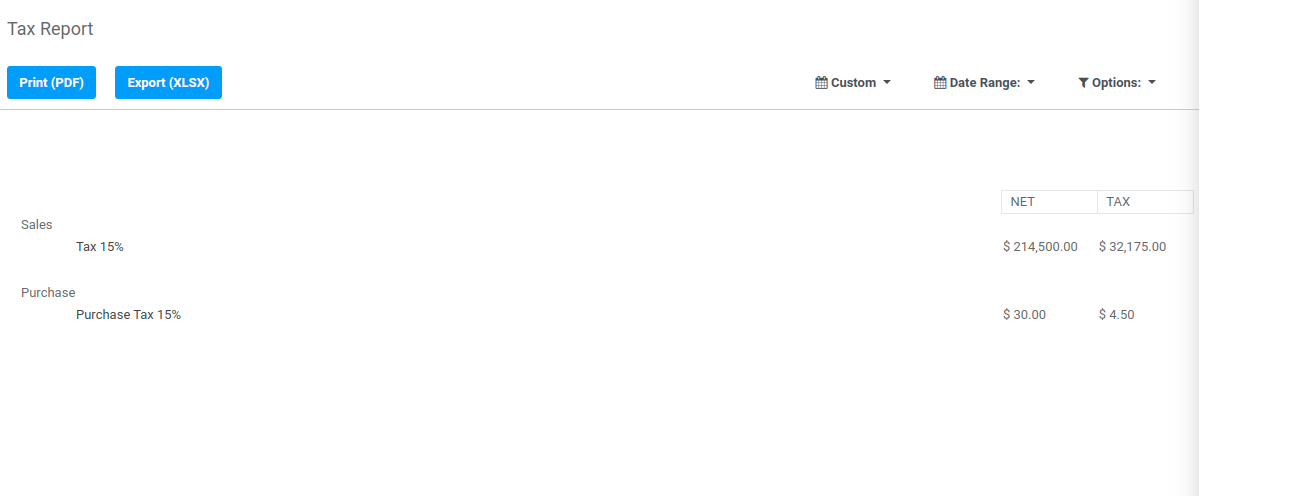
Task: Click the $ 214,500.00 net amount
Action: point(1040,247)
